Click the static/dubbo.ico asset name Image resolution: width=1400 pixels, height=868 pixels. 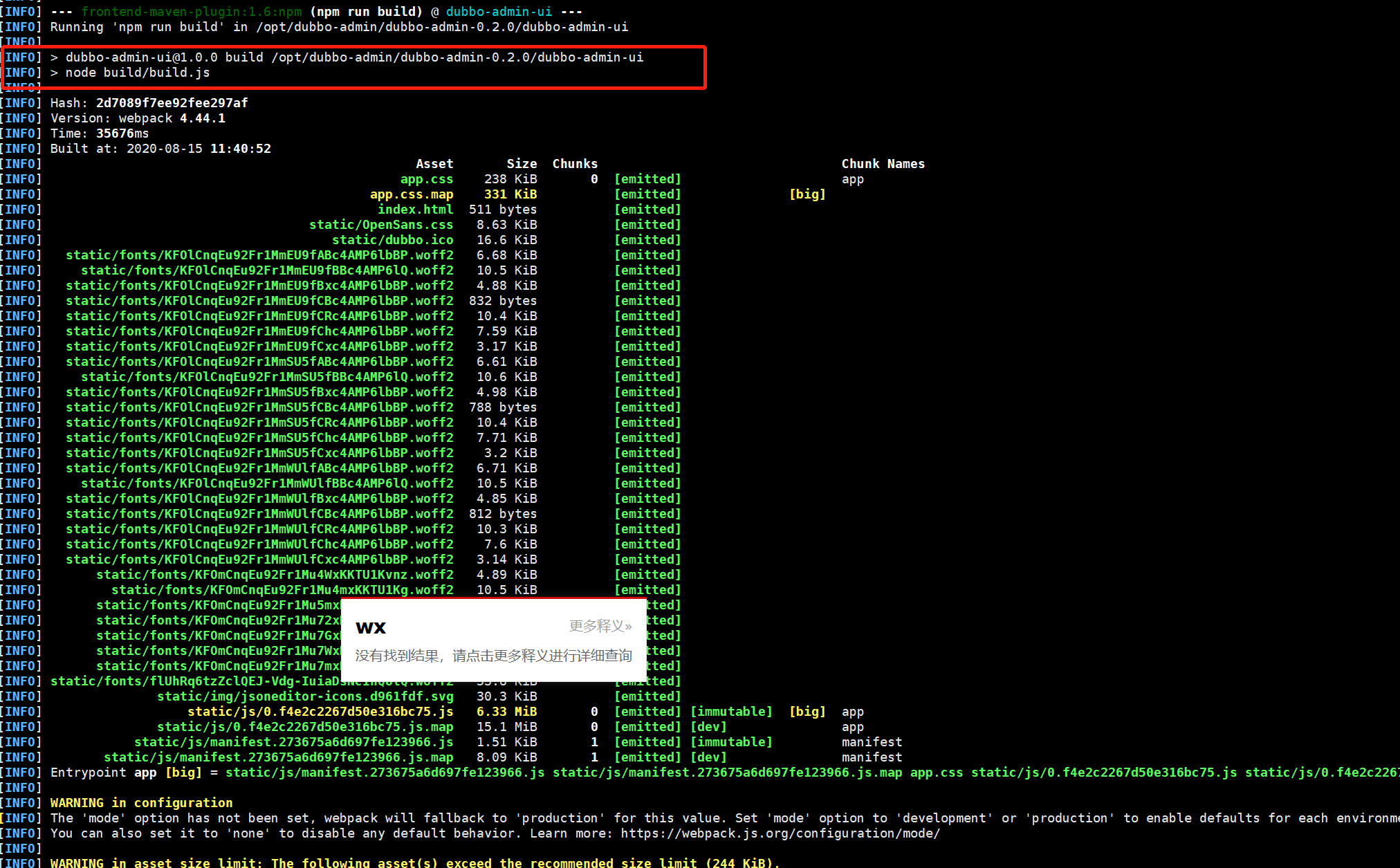(x=392, y=240)
